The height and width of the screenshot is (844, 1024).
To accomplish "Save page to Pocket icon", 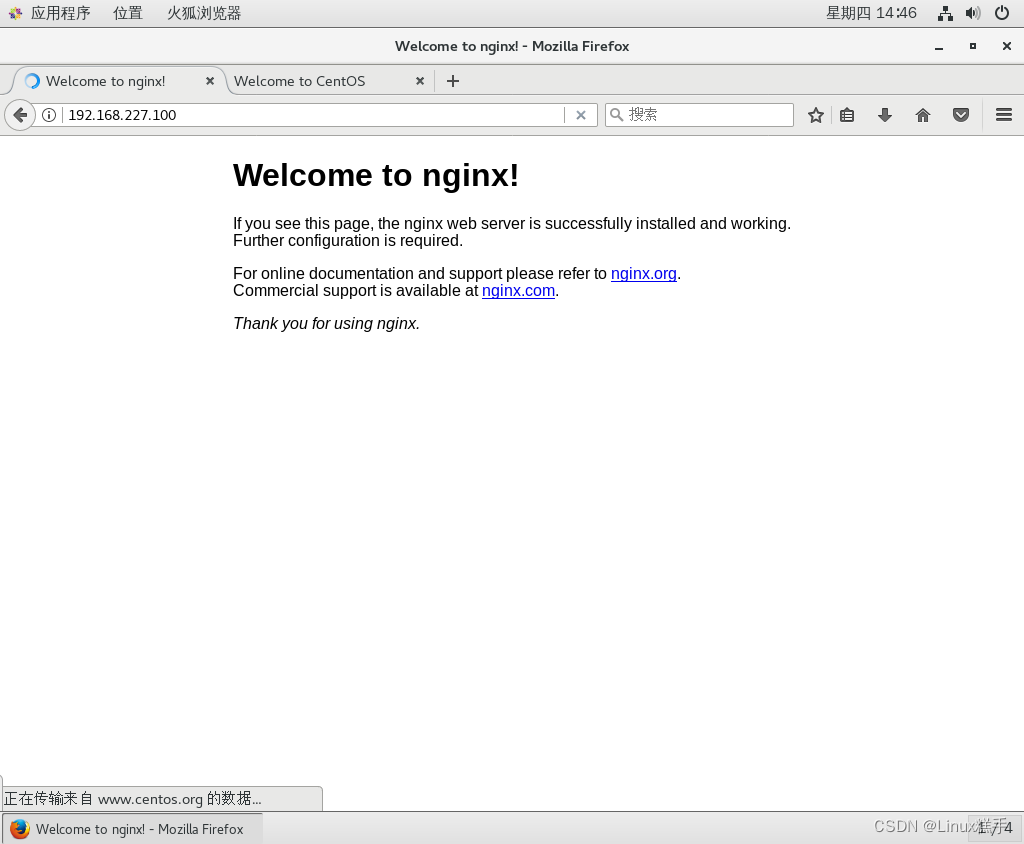I will 960,114.
